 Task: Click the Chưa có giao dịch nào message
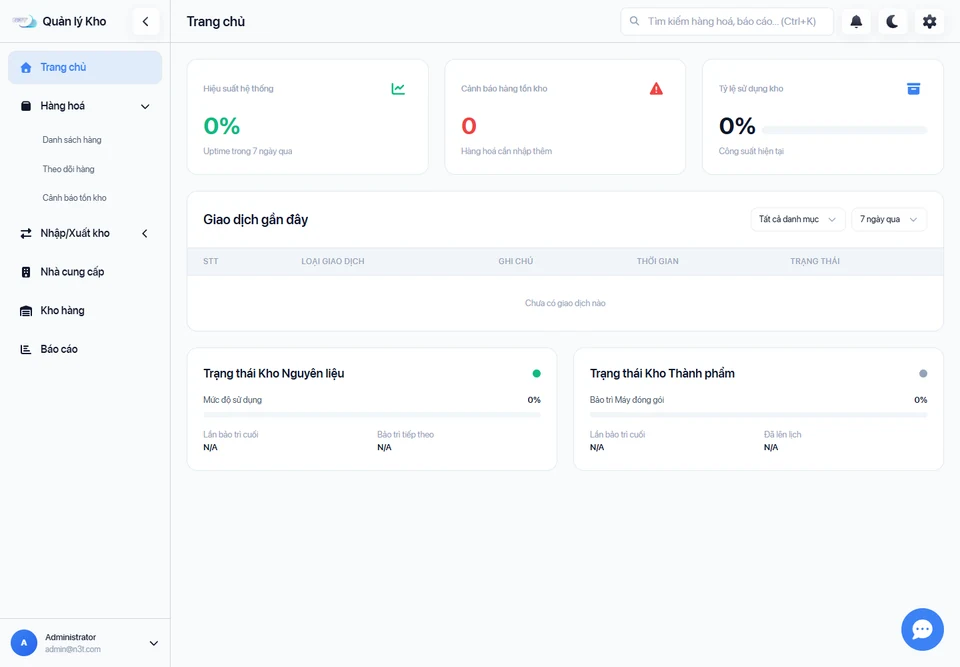click(x=565, y=303)
